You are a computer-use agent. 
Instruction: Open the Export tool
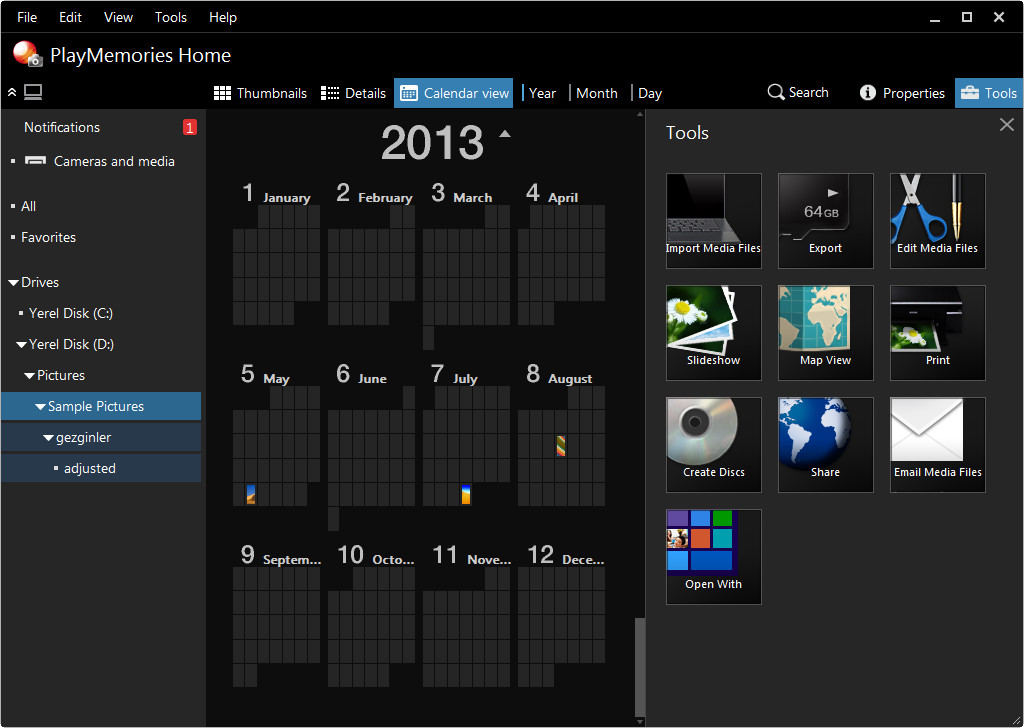click(x=825, y=221)
